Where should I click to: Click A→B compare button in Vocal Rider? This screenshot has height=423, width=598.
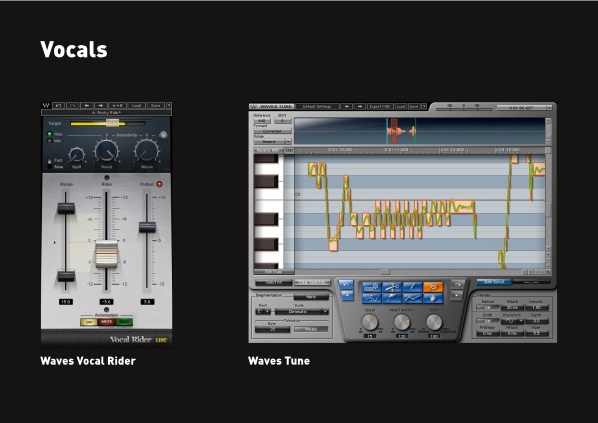pyautogui.click(x=117, y=105)
